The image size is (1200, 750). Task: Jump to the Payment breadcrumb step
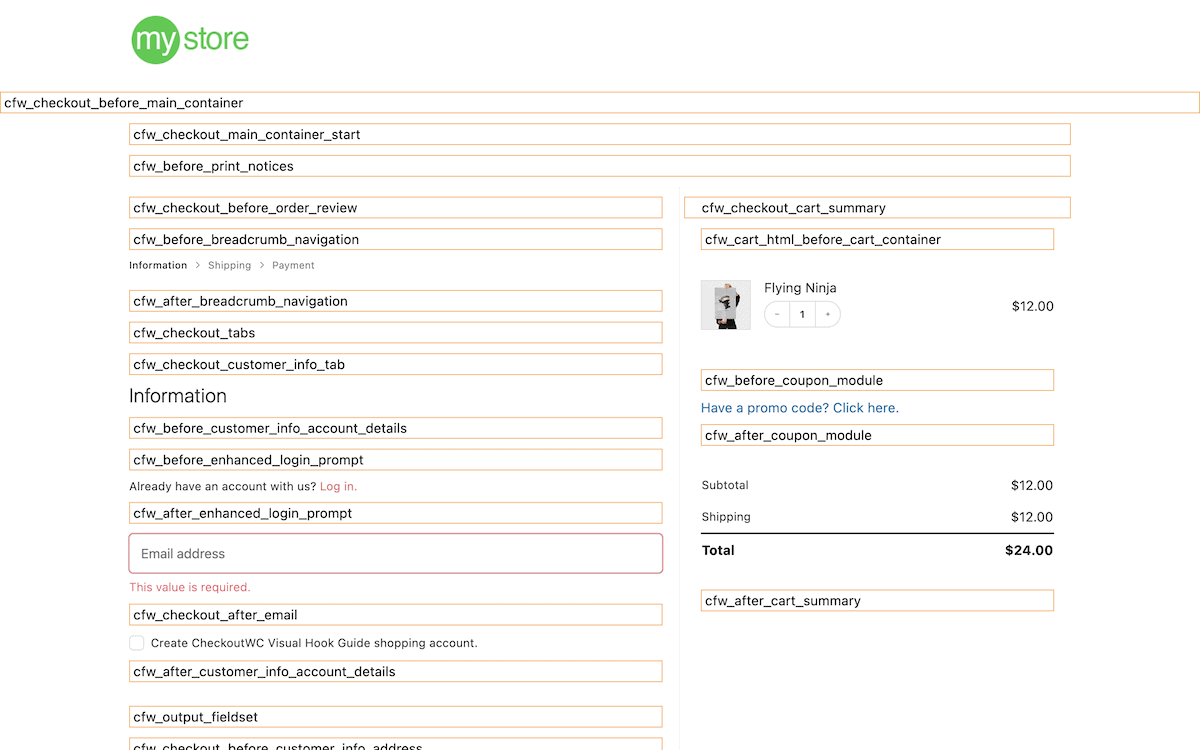pos(293,266)
